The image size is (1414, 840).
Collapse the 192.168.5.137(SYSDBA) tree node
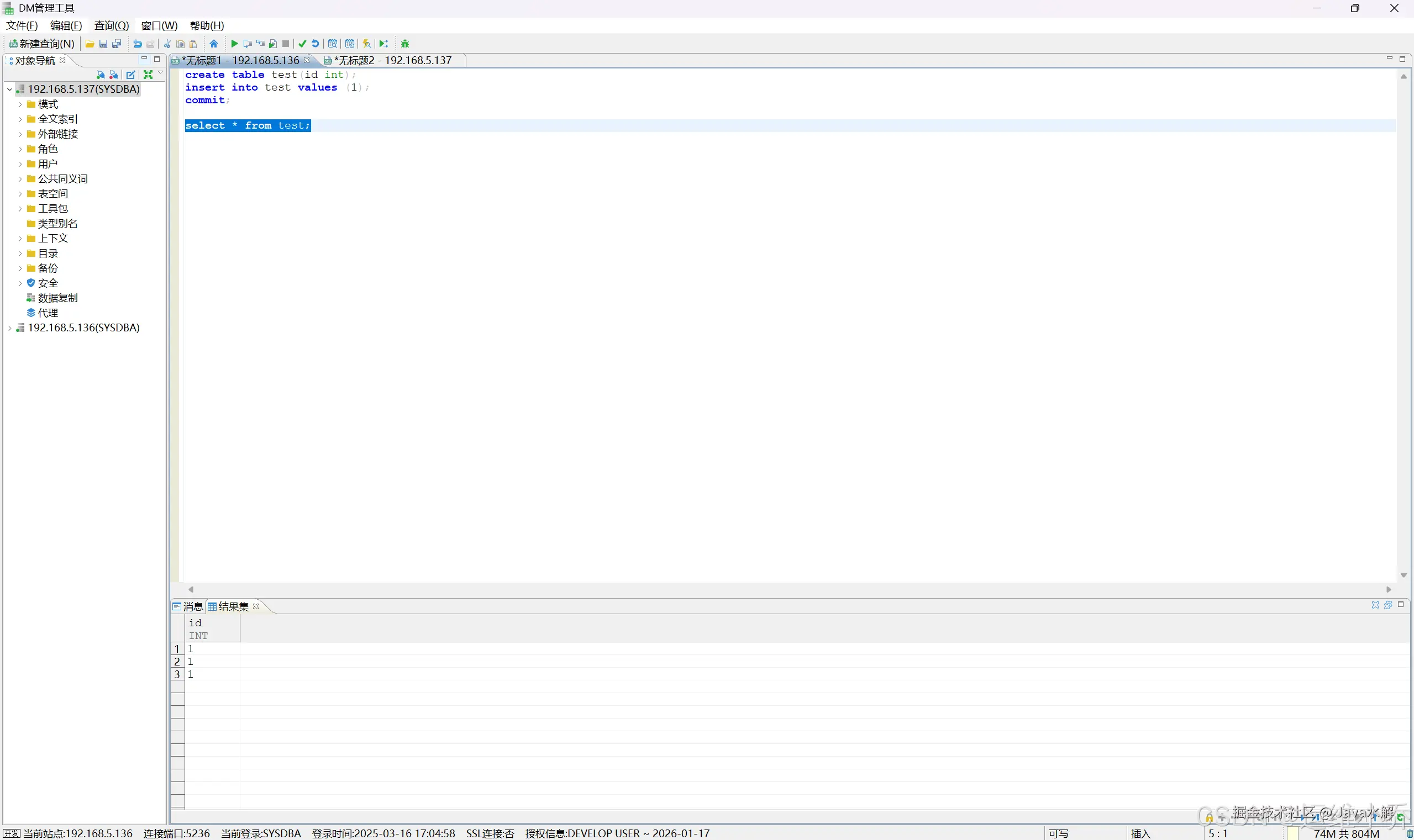(x=9, y=89)
